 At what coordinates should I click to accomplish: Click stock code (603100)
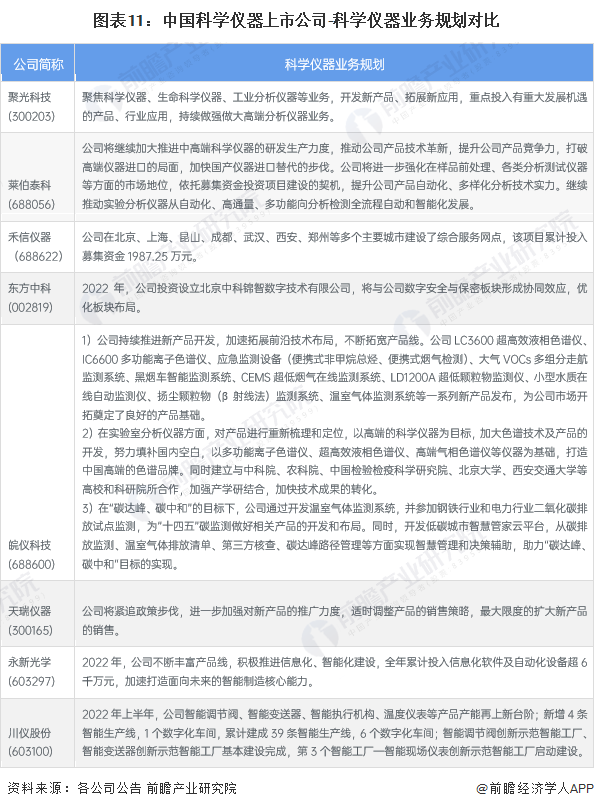click(30, 751)
